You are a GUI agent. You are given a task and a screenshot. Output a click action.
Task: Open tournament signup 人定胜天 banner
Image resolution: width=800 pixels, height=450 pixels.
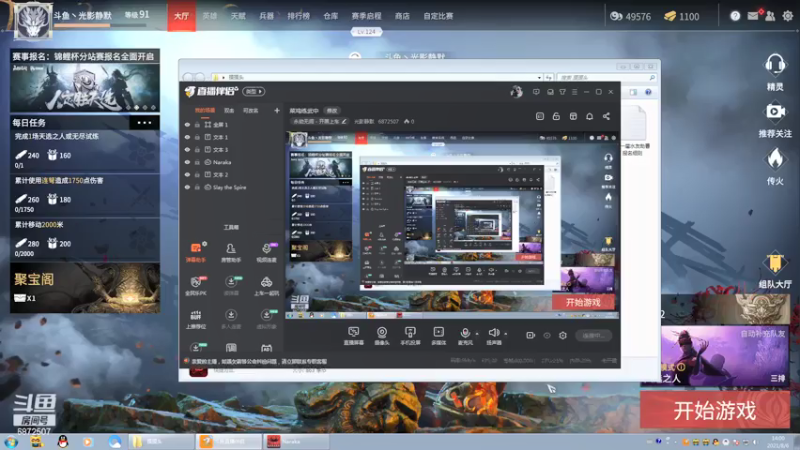(85, 87)
